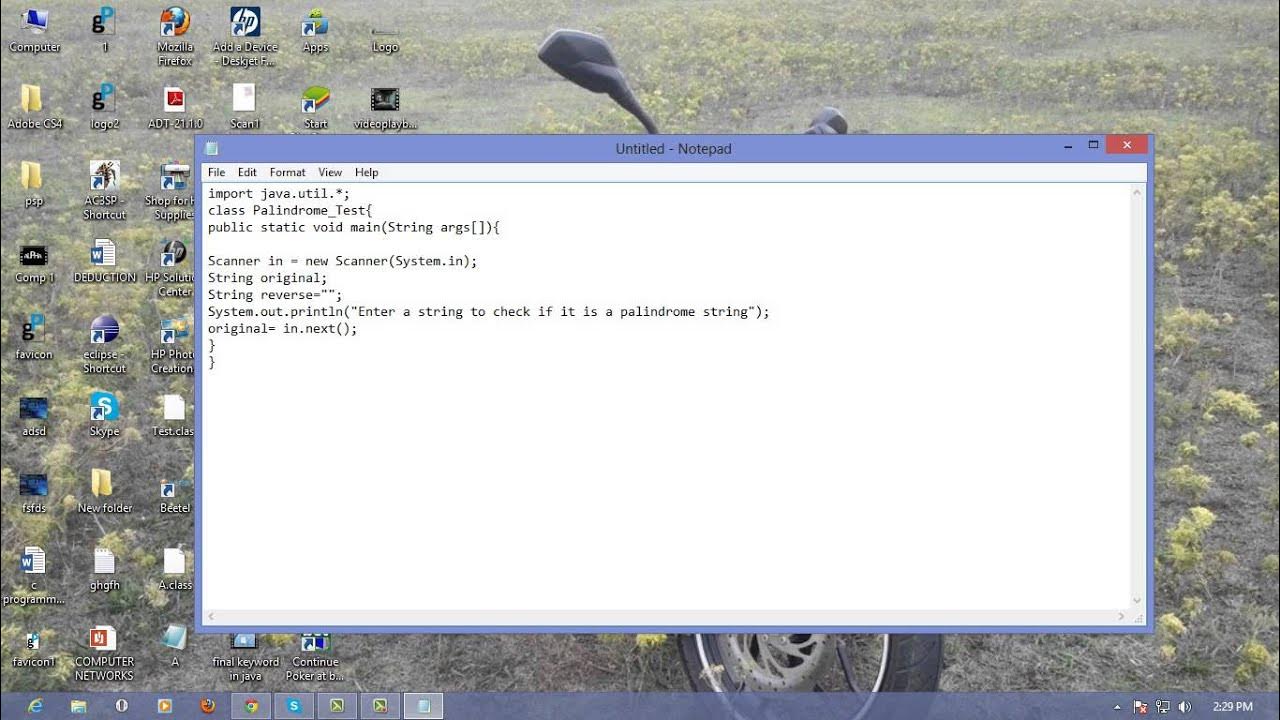The image size is (1280, 720).
Task: Click the line 'Scanner in = new Scanner(System.in);'
Action: pos(342,261)
